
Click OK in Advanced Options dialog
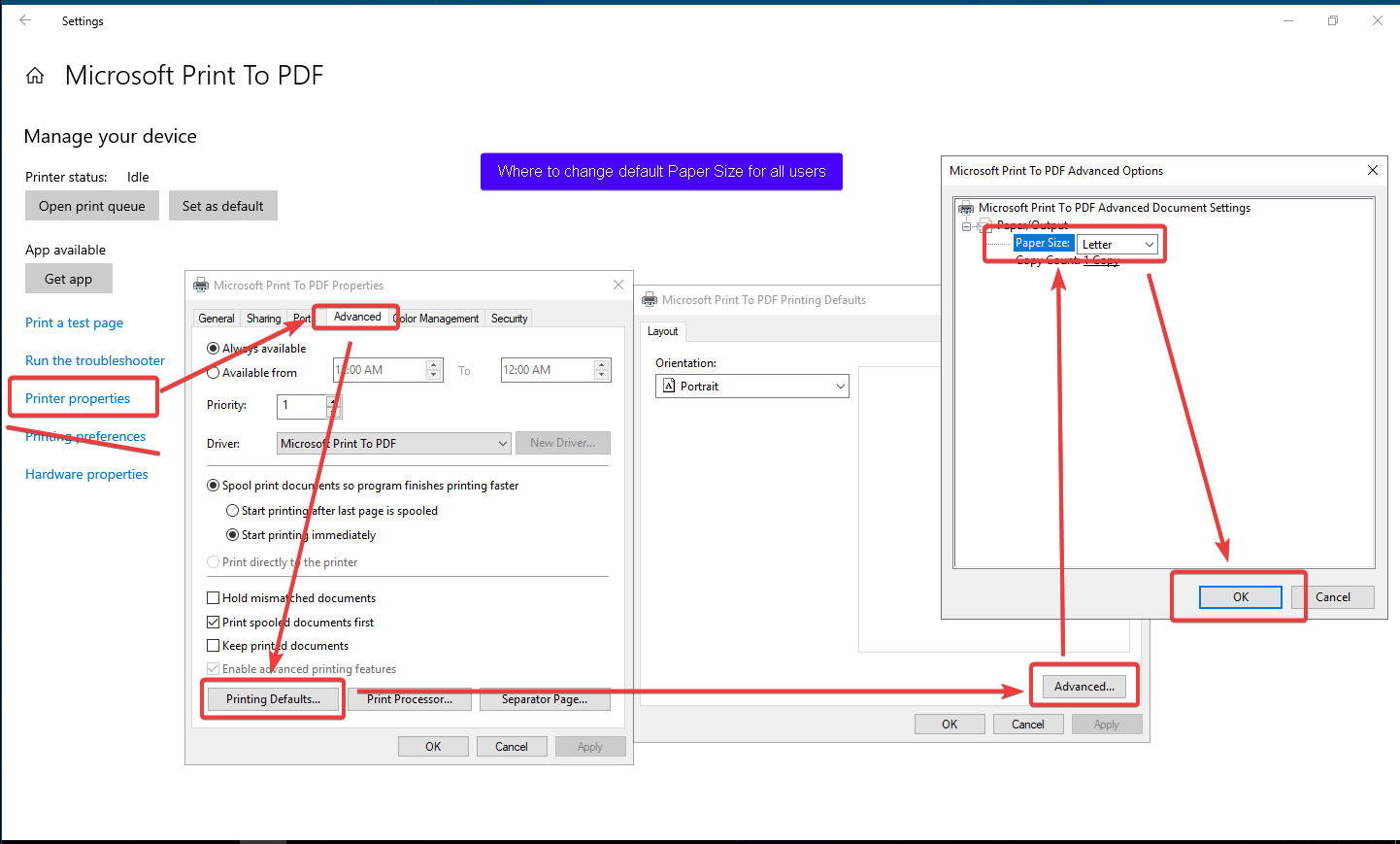1241,597
